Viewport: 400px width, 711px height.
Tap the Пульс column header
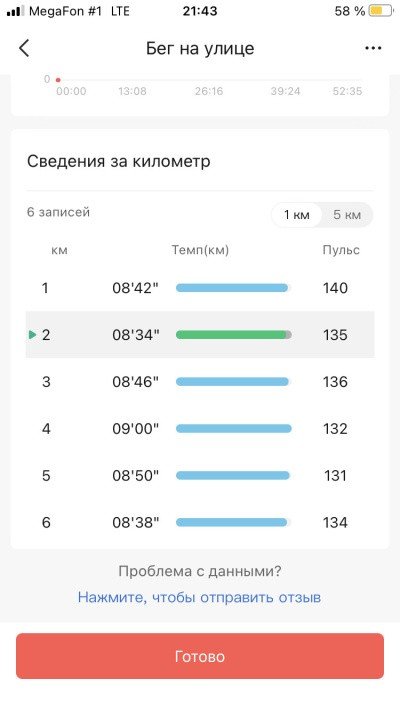(341, 250)
